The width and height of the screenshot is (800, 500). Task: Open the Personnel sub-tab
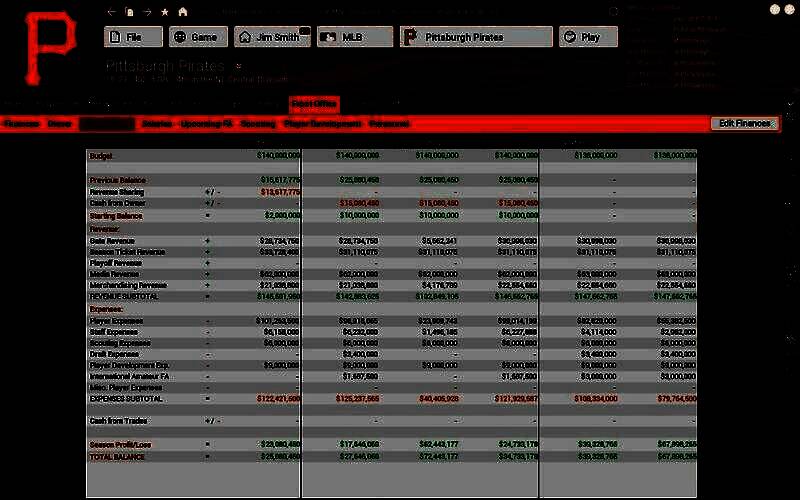[389, 124]
